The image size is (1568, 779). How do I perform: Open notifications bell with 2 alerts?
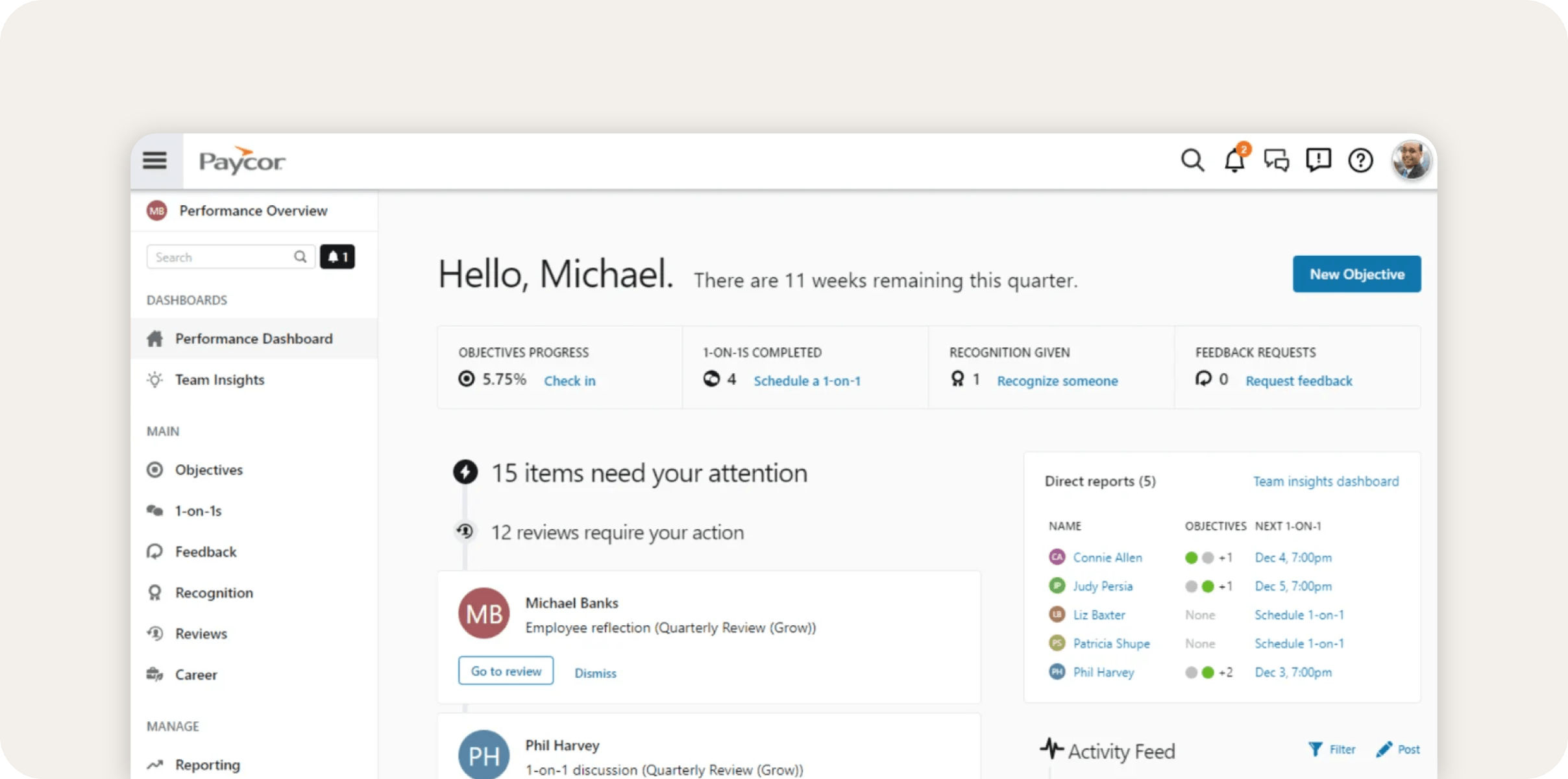tap(1234, 161)
